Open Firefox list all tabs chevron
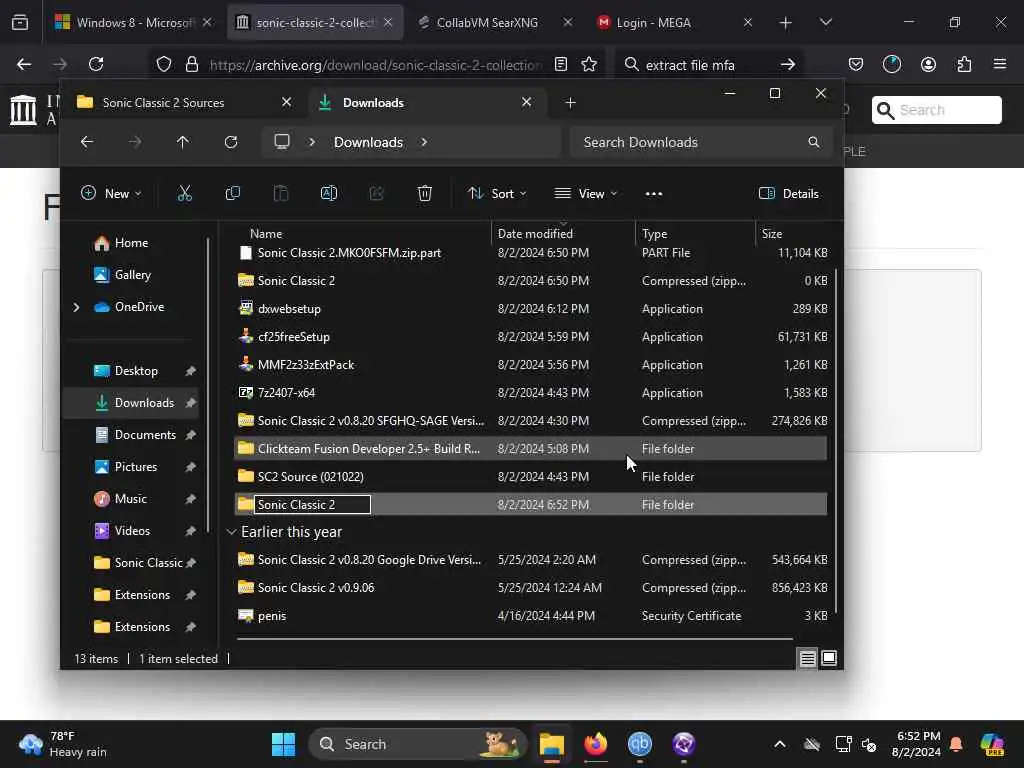Image resolution: width=1024 pixels, height=768 pixels. pyautogui.click(x=825, y=22)
